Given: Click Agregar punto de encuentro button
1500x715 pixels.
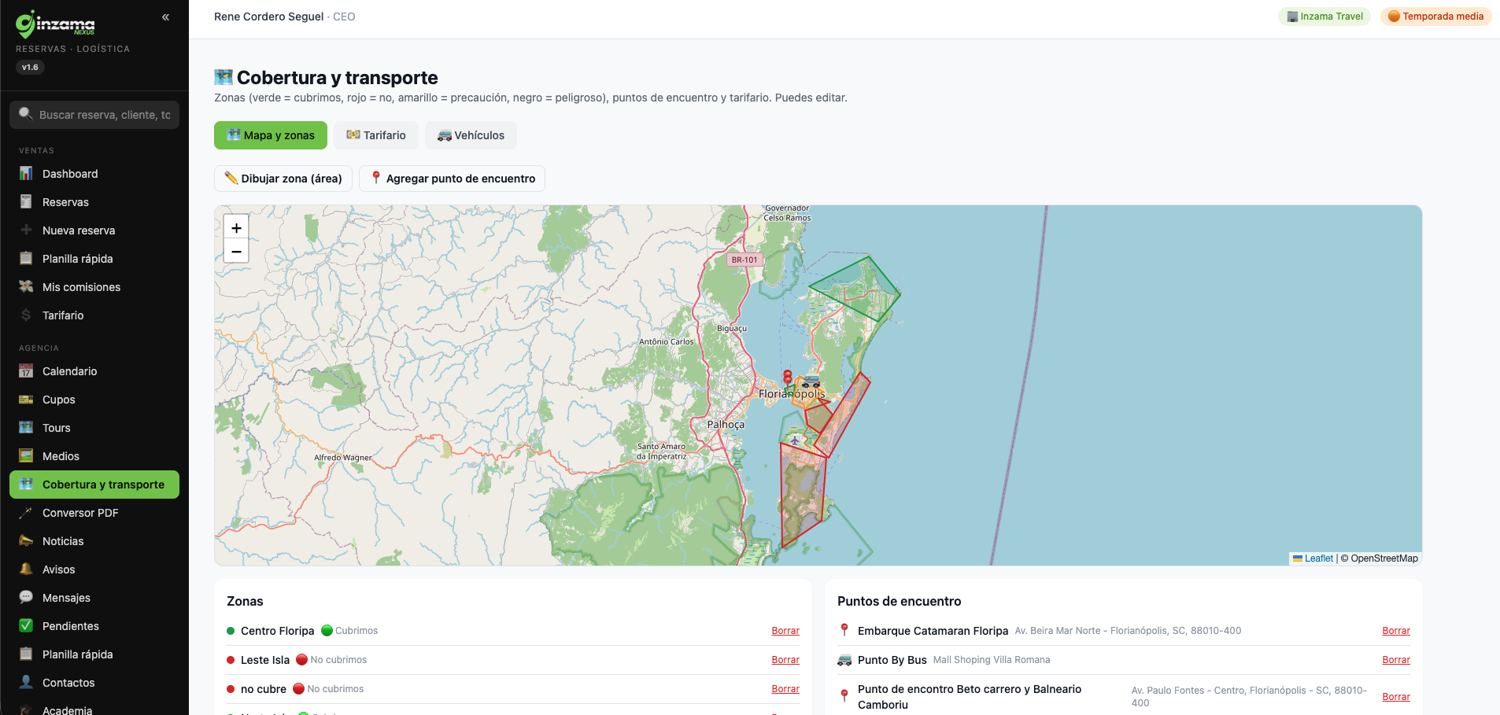Looking at the screenshot, I should 452,178.
